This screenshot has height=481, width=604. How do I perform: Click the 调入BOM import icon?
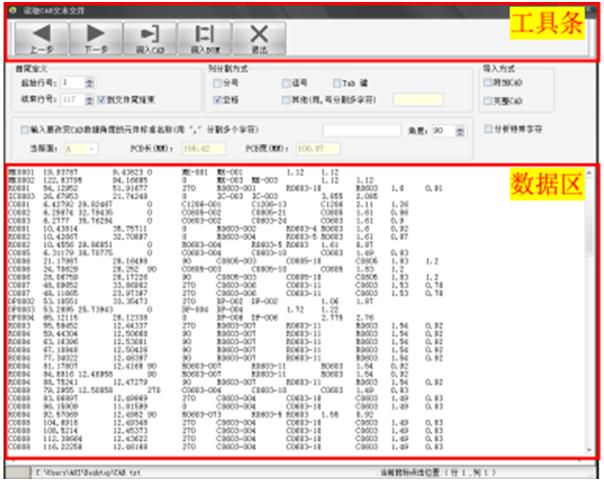click(x=205, y=38)
